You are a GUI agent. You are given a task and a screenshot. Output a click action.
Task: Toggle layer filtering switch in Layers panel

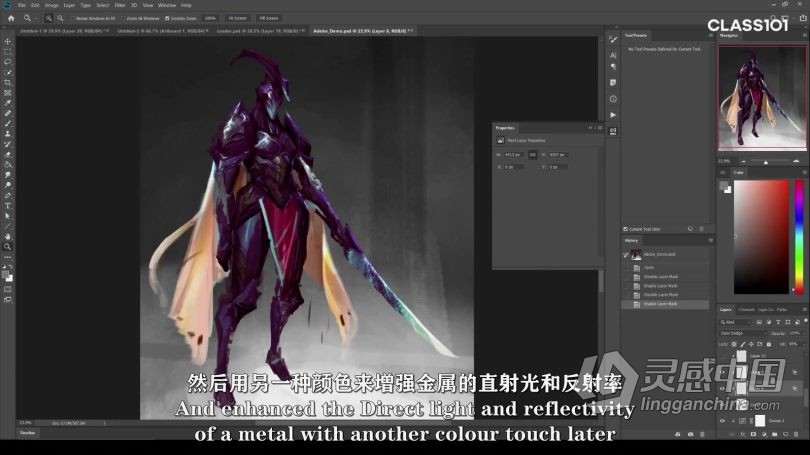(x=805, y=321)
